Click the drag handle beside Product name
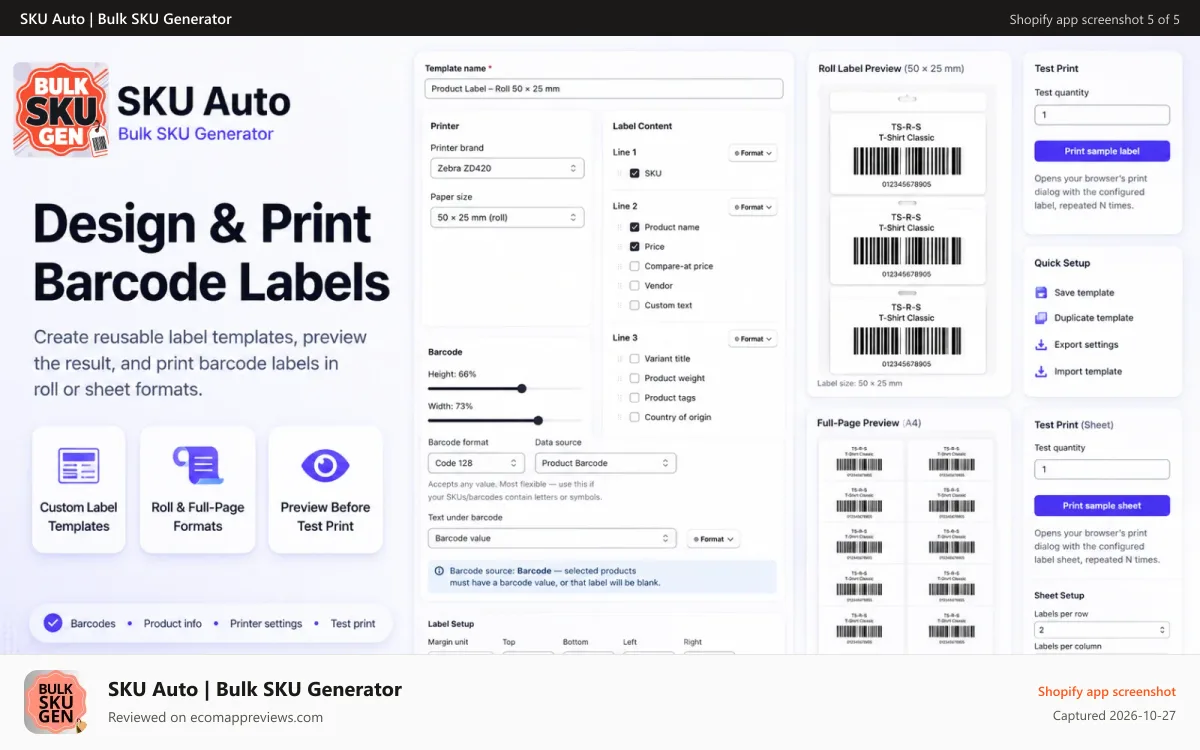The height and width of the screenshot is (750, 1200). coord(620,227)
